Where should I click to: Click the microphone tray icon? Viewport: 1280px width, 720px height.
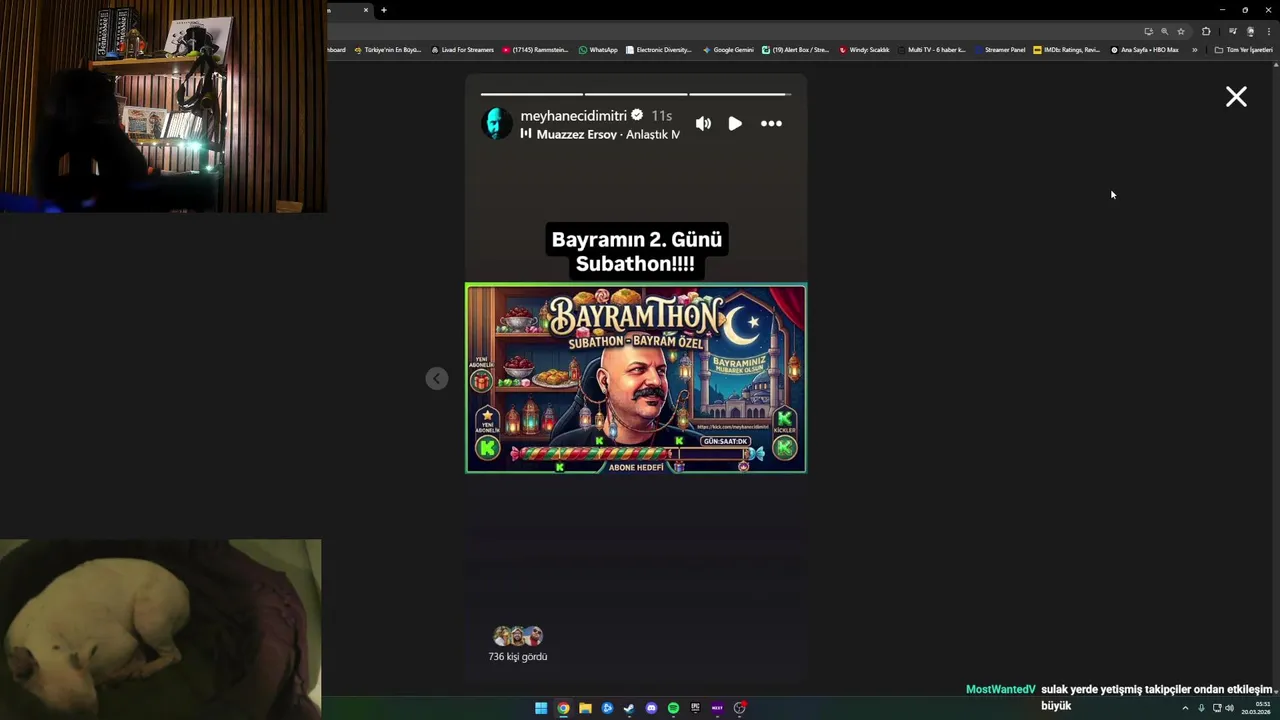pos(1201,708)
